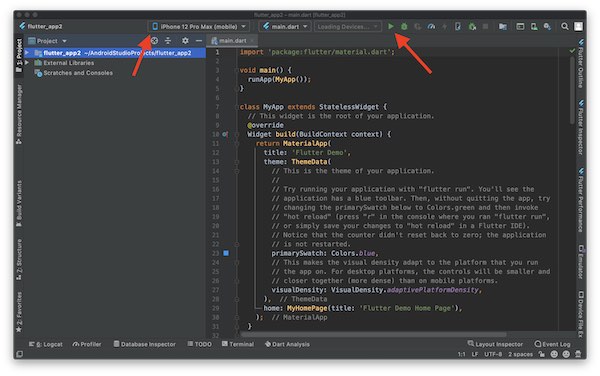Hide the Project panel with minus icon
The height and width of the screenshot is (376, 600).
[x=199, y=41]
